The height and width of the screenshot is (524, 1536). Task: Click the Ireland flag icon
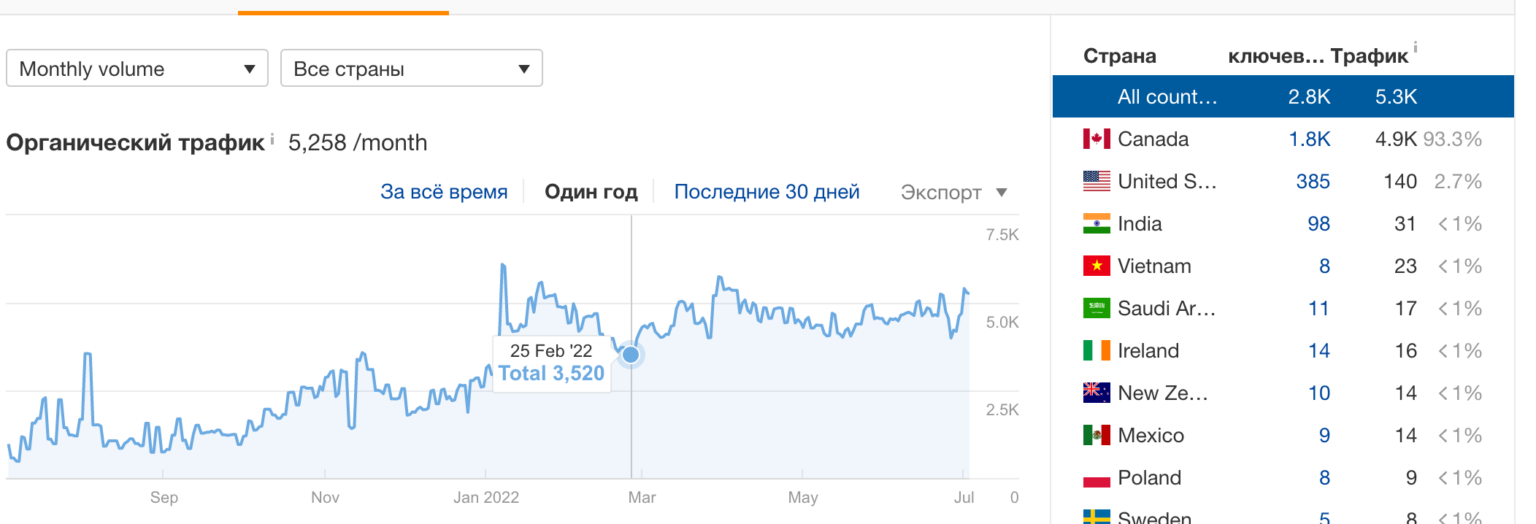click(1096, 351)
